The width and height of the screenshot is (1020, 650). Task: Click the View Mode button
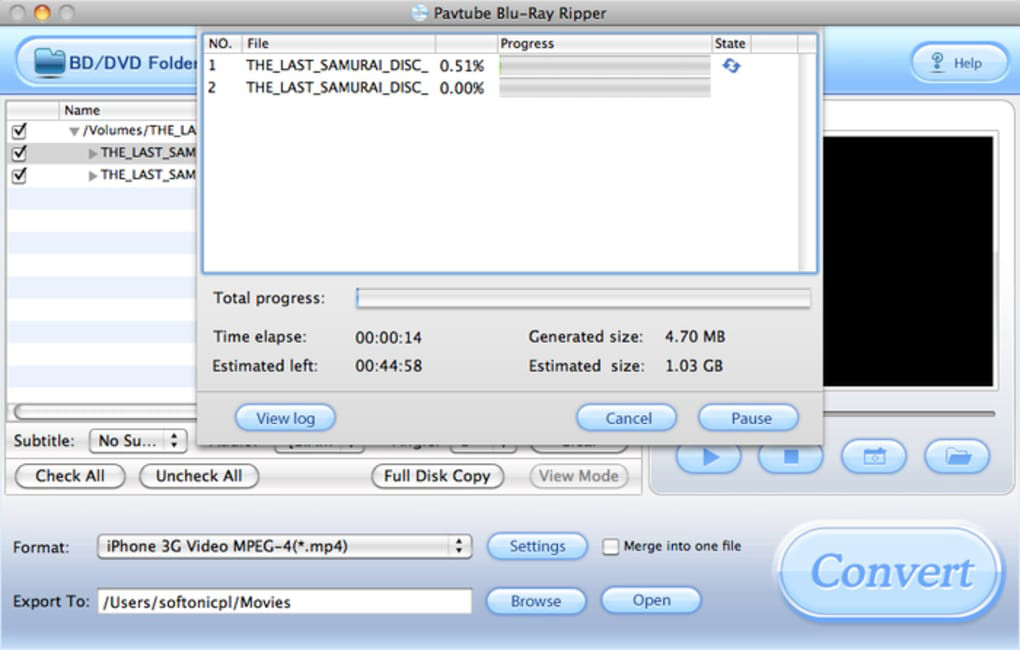pos(579,476)
